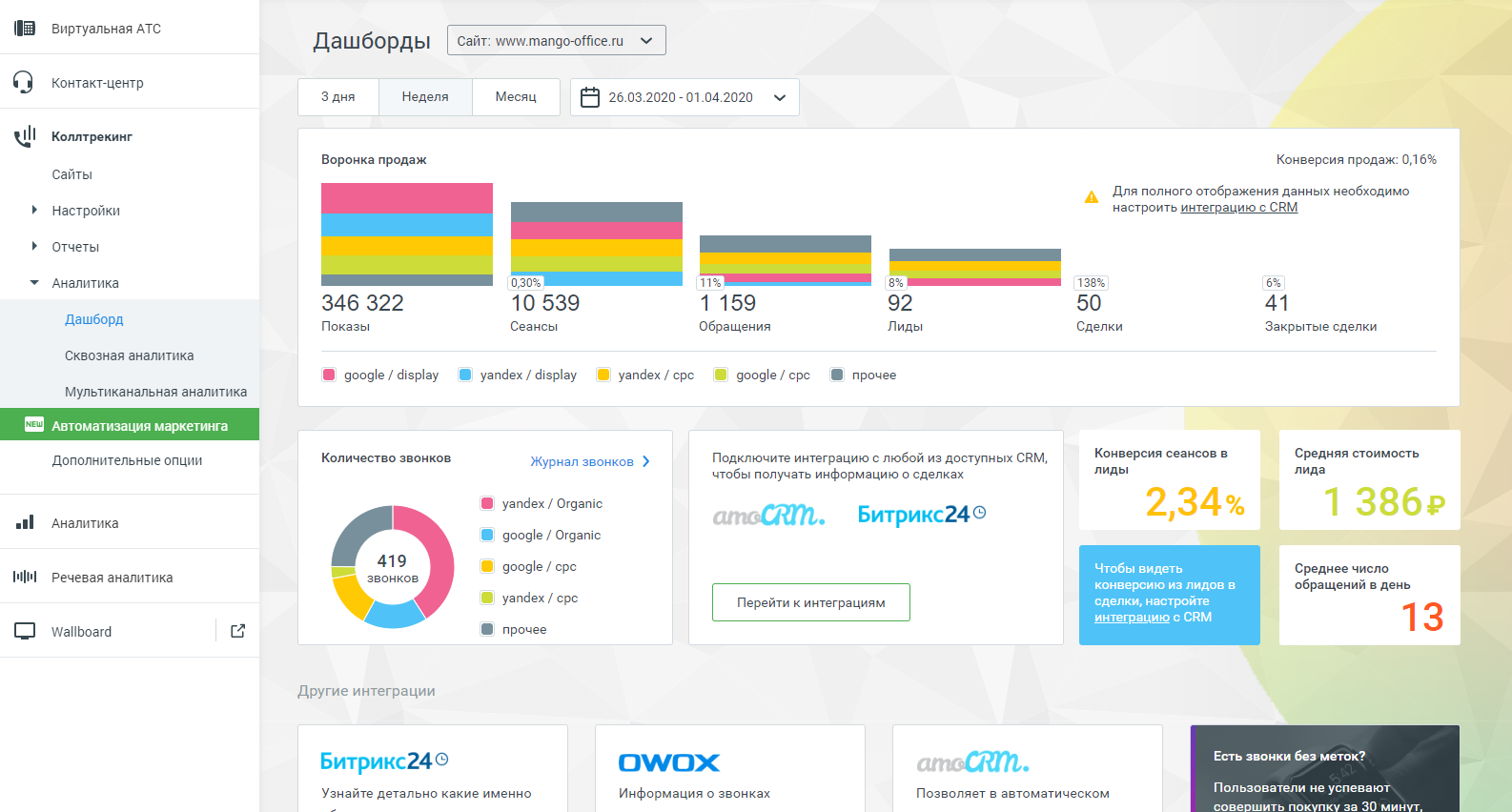Click the Речевая аналитика waveform icon
This screenshot has height=812, width=1512.
pos(25,577)
